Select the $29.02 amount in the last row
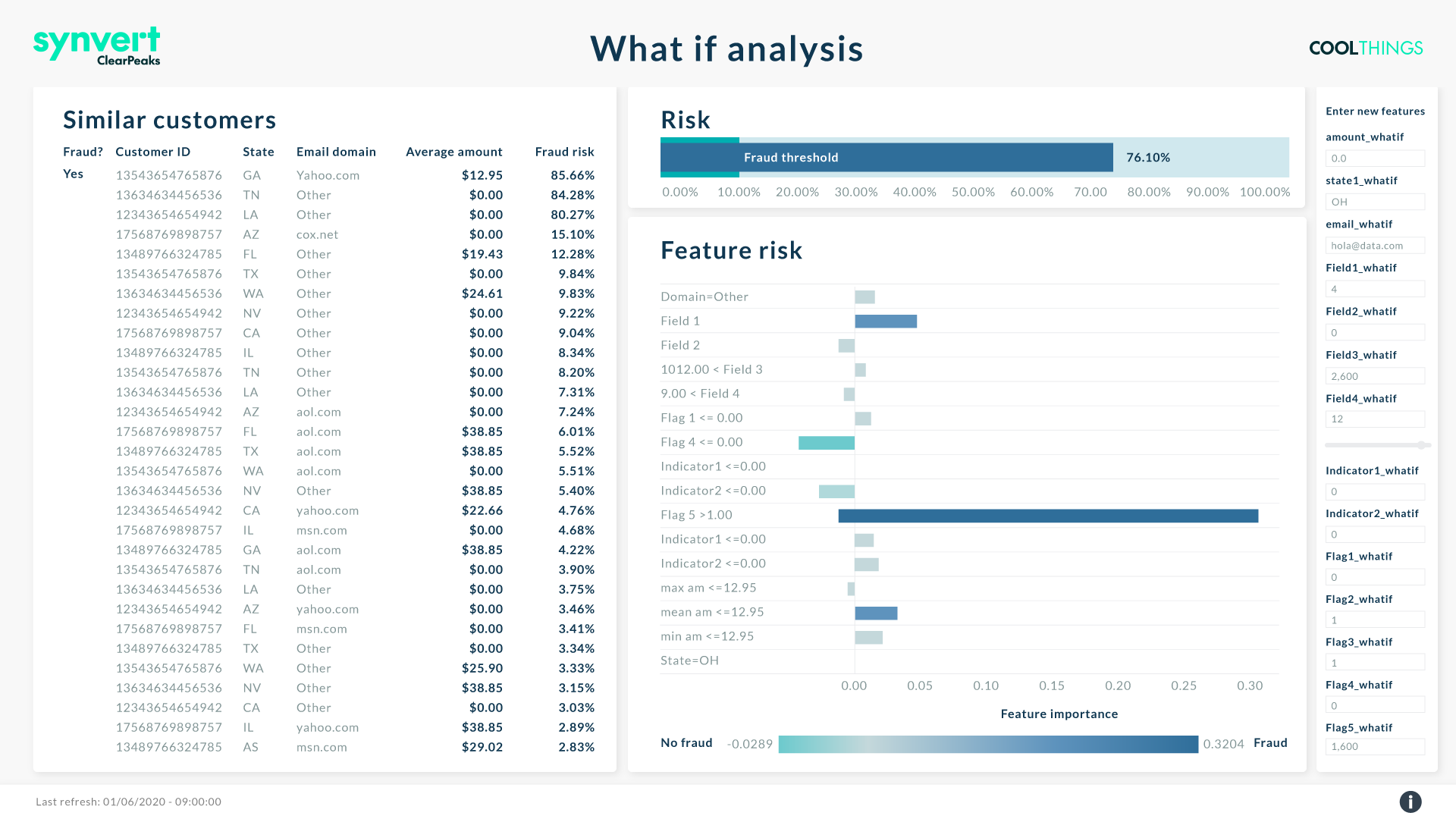The height and width of the screenshot is (819, 1456). click(x=482, y=747)
